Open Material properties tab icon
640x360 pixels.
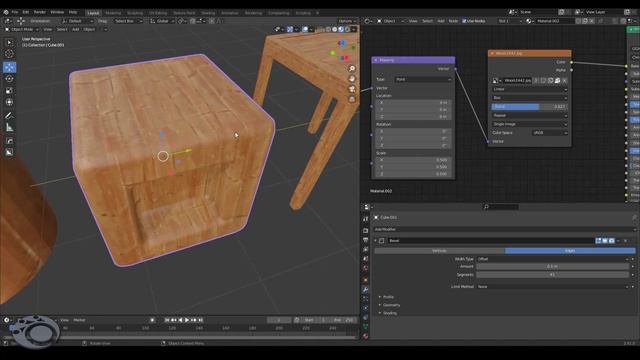pyautogui.click(x=366, y=336)
